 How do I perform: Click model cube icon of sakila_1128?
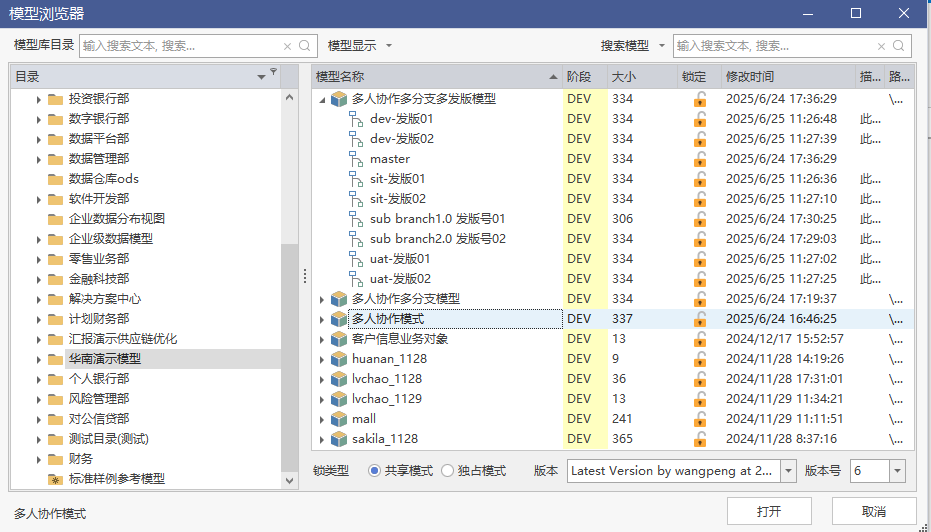[338, 439]
